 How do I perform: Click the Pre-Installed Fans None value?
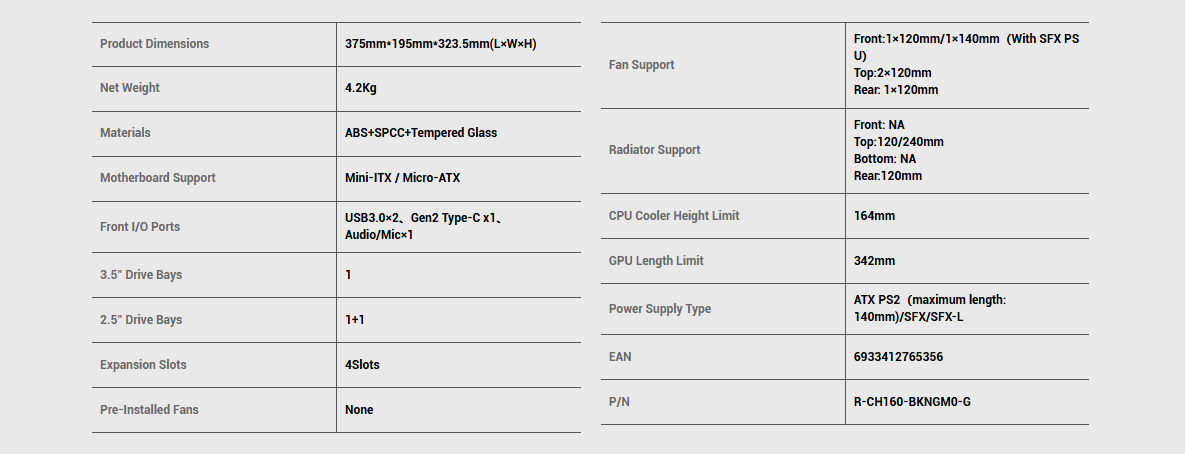359,409
